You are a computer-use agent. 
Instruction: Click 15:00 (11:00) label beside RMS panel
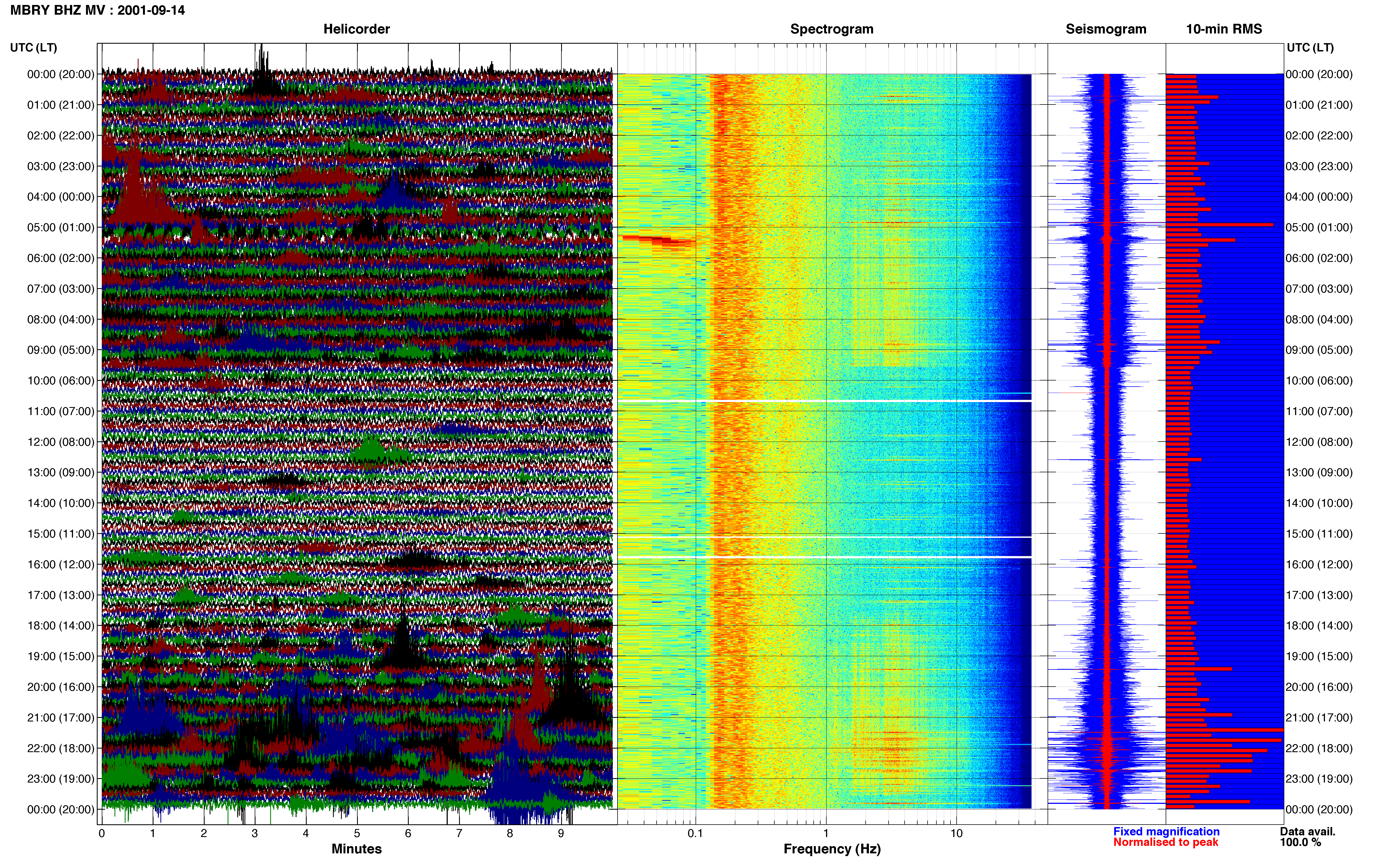point(1319,534)
